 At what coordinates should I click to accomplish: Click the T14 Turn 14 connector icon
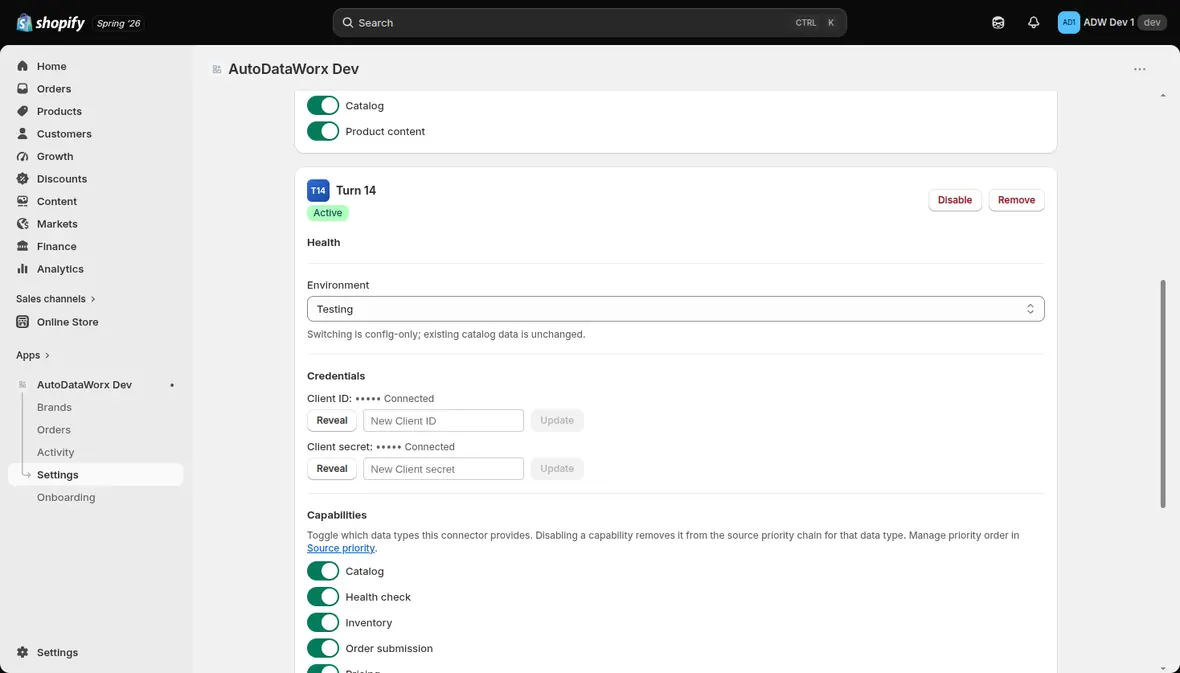[318, 190]
